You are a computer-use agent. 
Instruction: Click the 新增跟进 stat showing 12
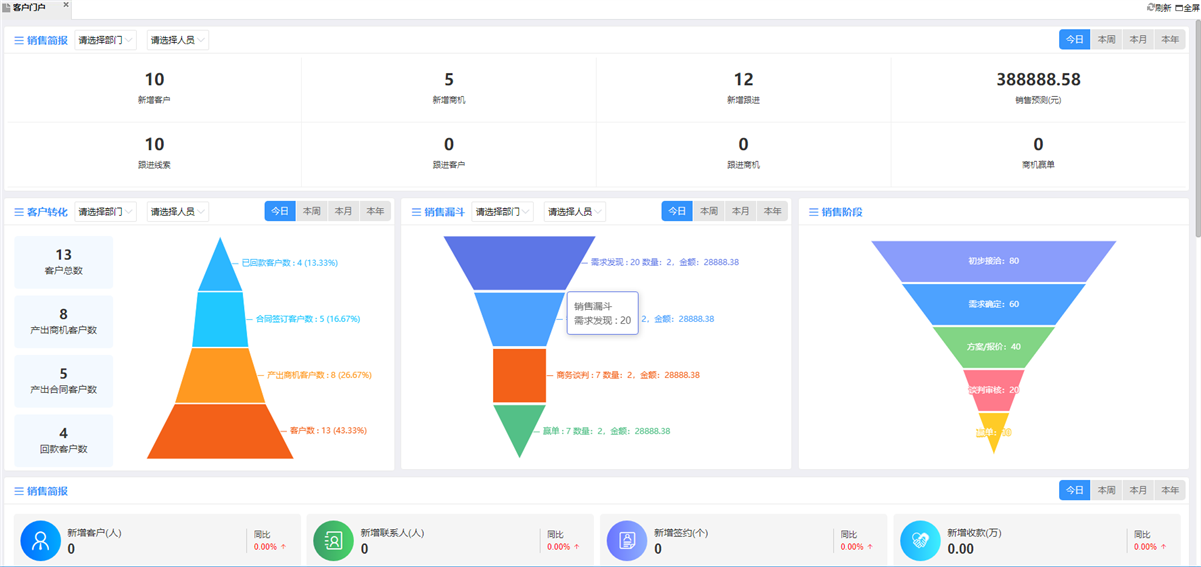coord(743,88)
